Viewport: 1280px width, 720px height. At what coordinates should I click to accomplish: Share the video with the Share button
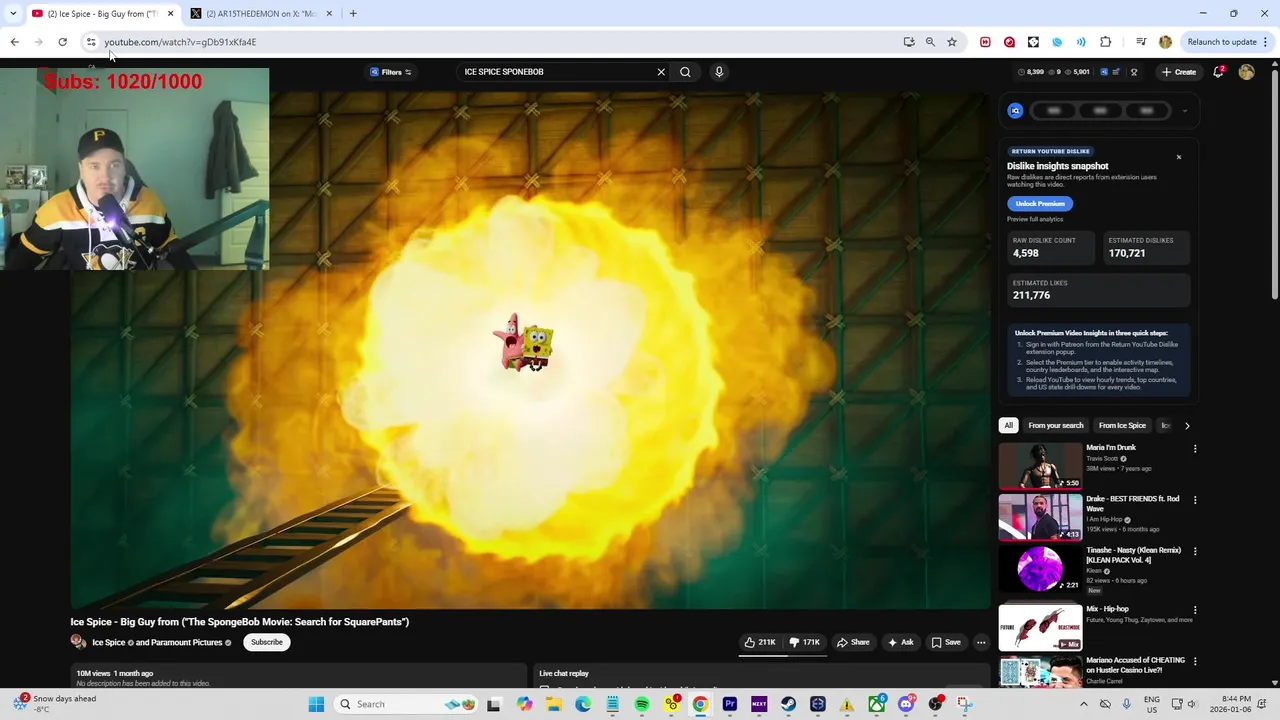pyautogui.click(x=853, y=642)
